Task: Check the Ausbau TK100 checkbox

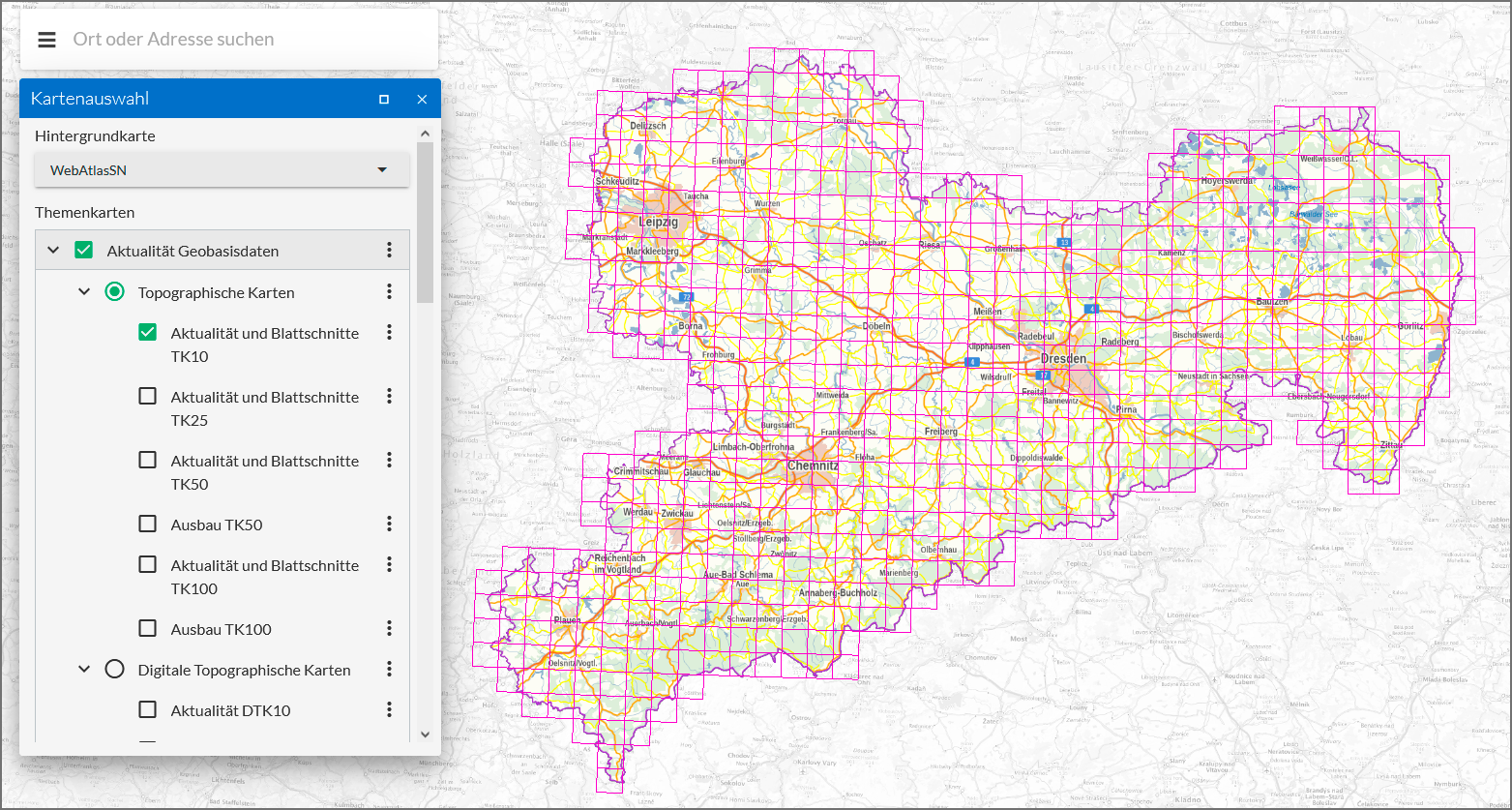Action: tap(147, 628)
